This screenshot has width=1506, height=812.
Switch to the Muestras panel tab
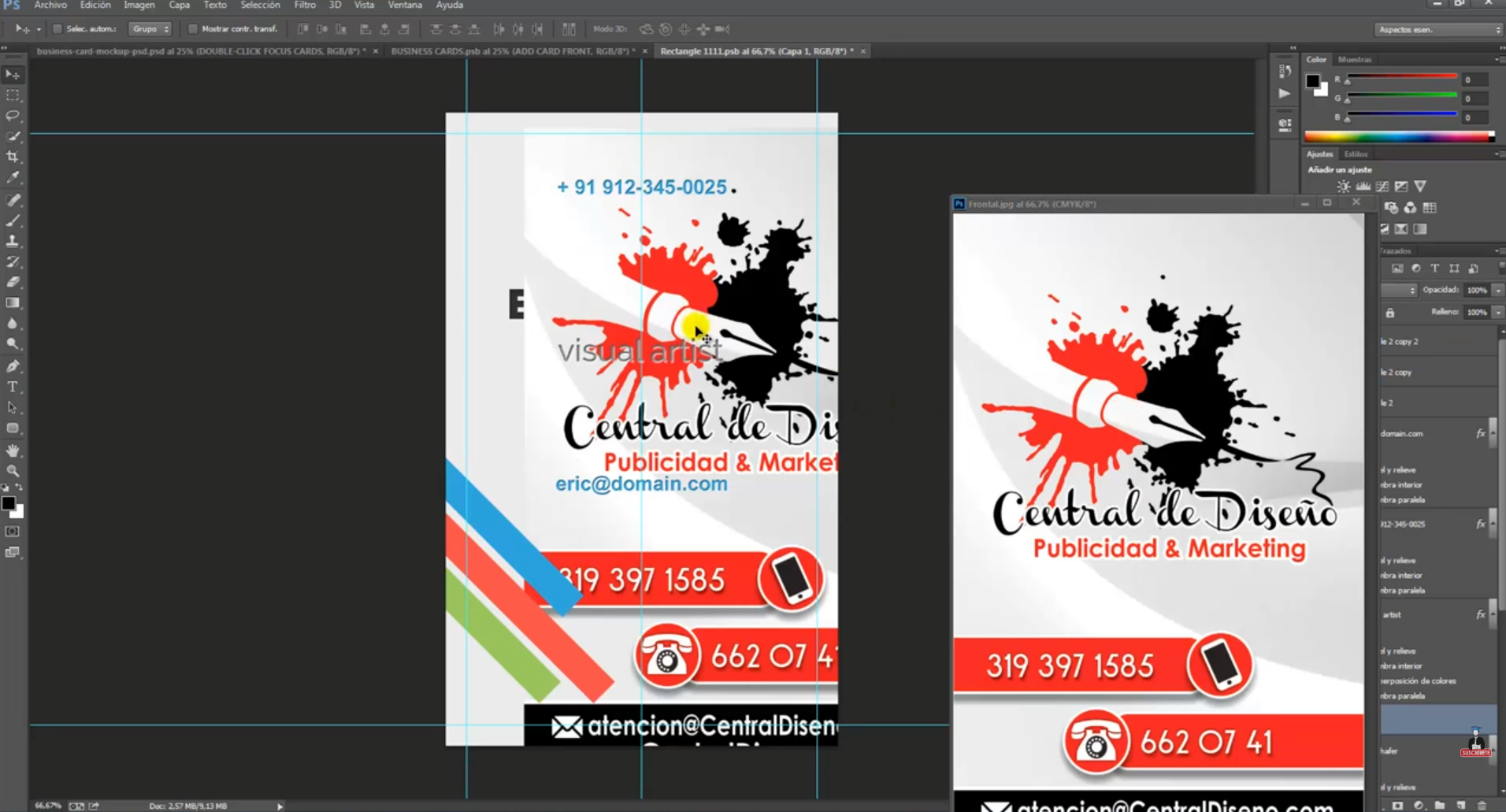click(x=1354, y=60)
